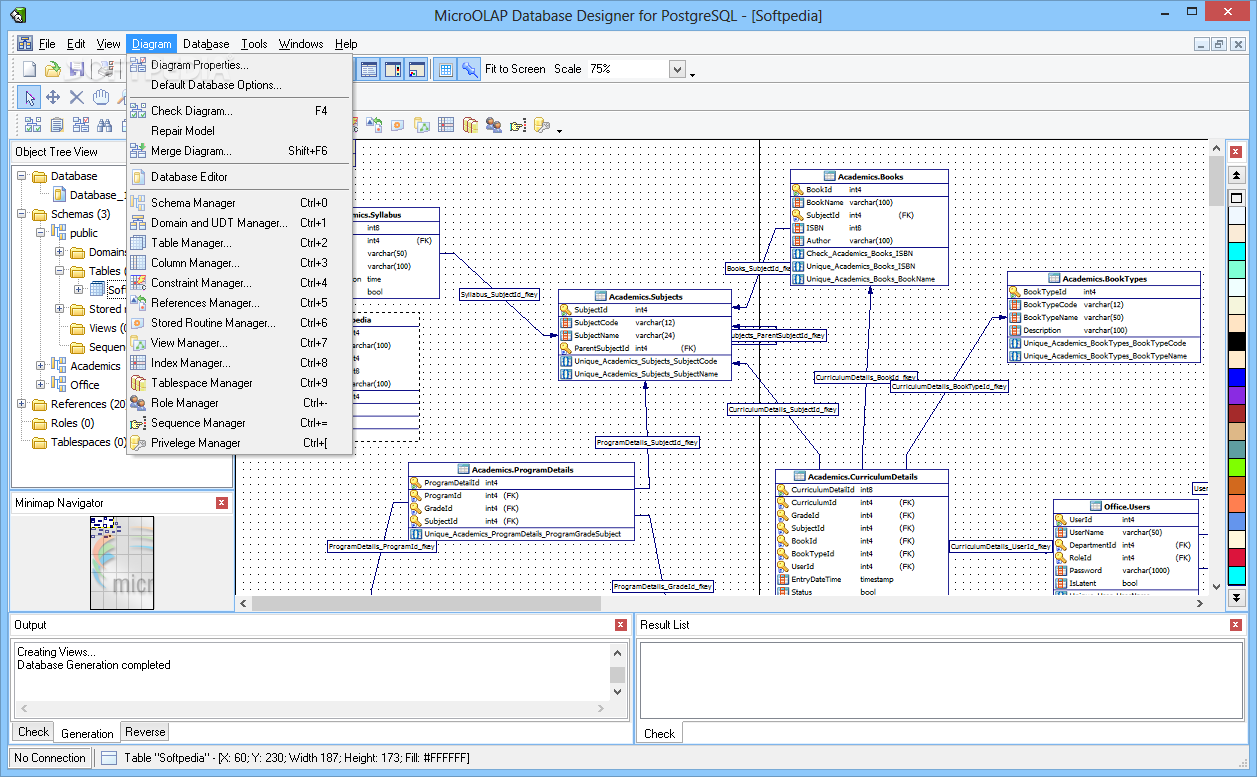Pick the chartreuse green color swatch
1257x777 pixels.
coord(1236,467)
